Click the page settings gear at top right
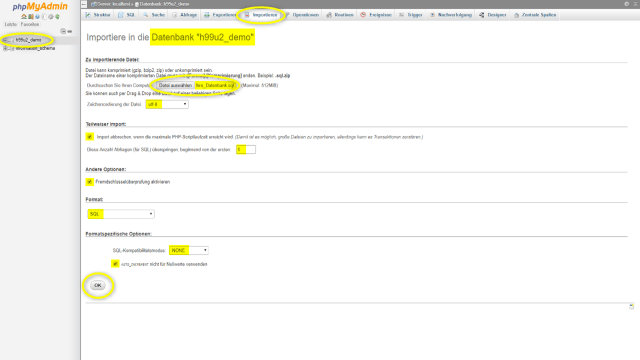 (627, 4)
